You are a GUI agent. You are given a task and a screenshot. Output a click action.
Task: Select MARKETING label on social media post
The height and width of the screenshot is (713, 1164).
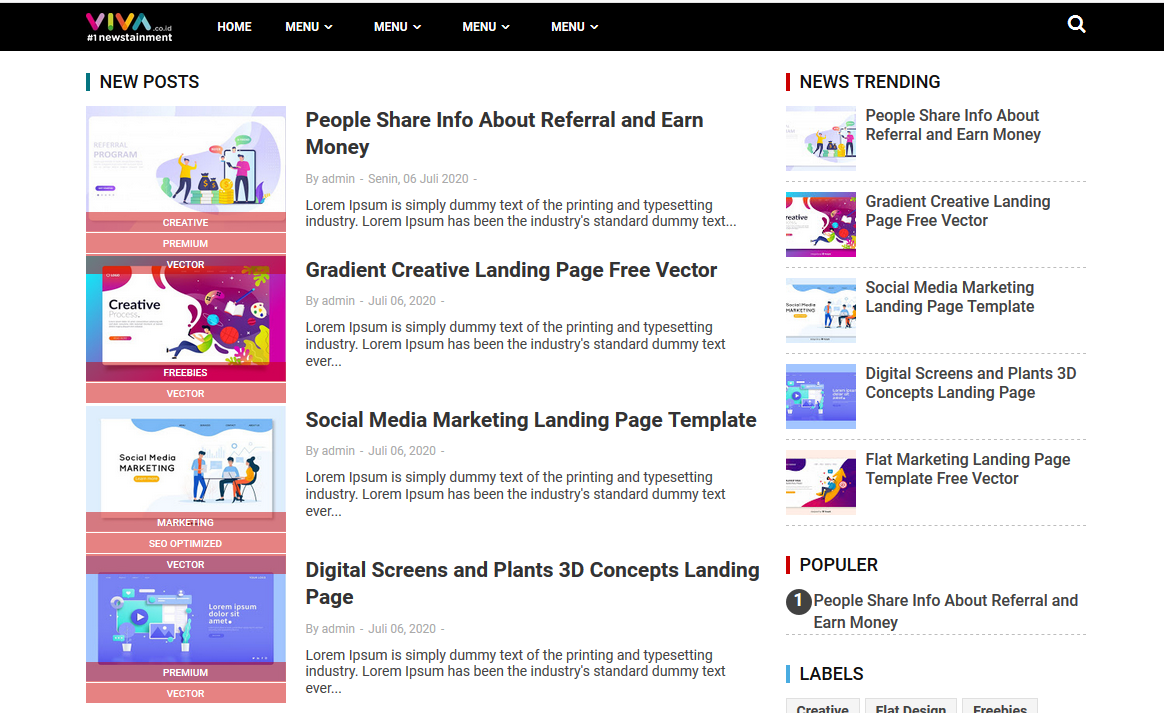[186, 522]
